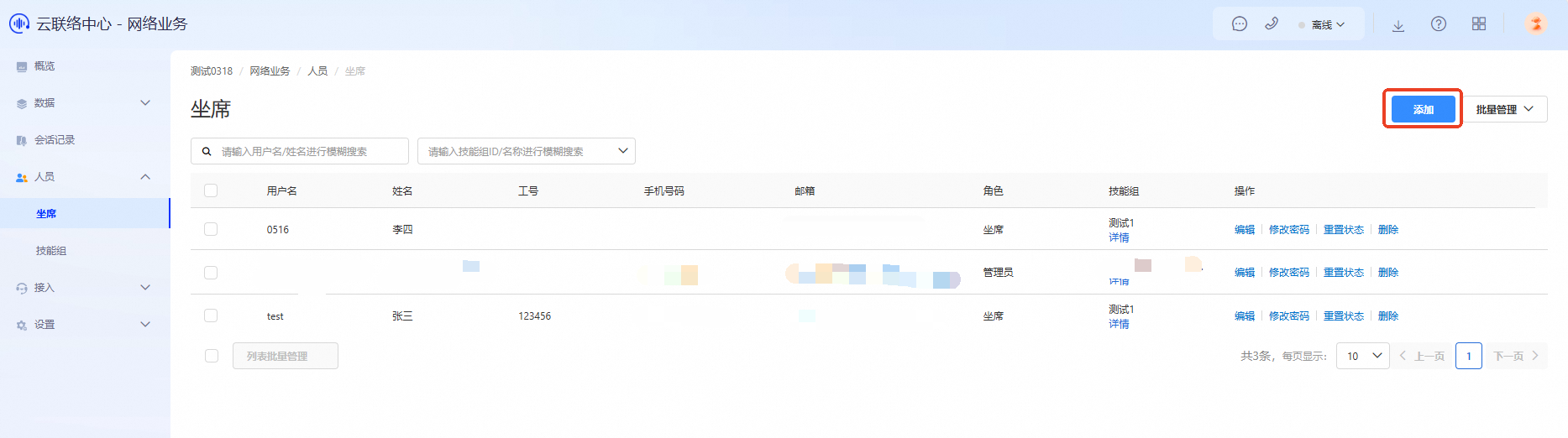
Task: Open the apps grid icon
Action: tap(1479, 24)
